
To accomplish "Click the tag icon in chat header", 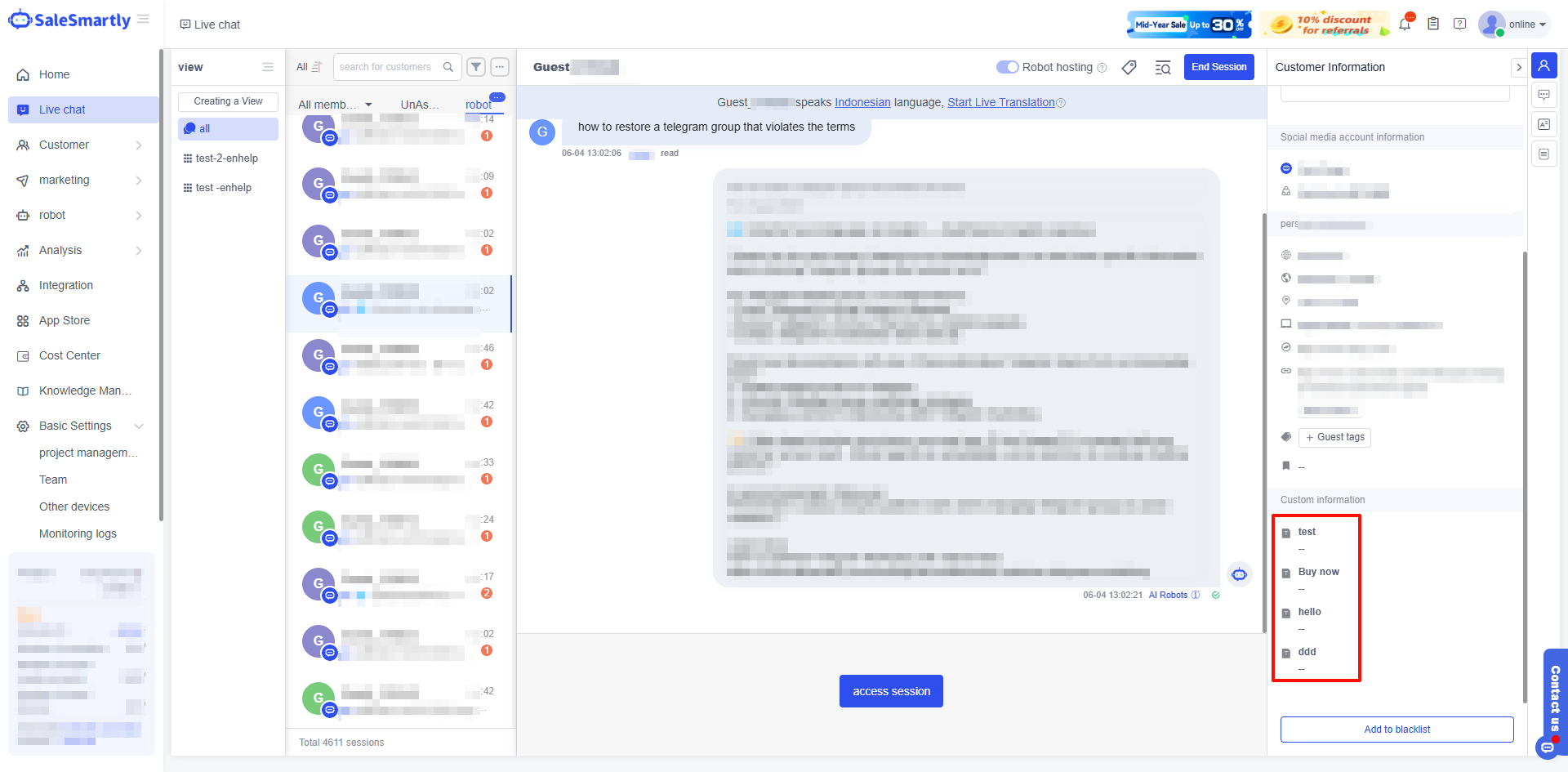I will point(1129,67).
